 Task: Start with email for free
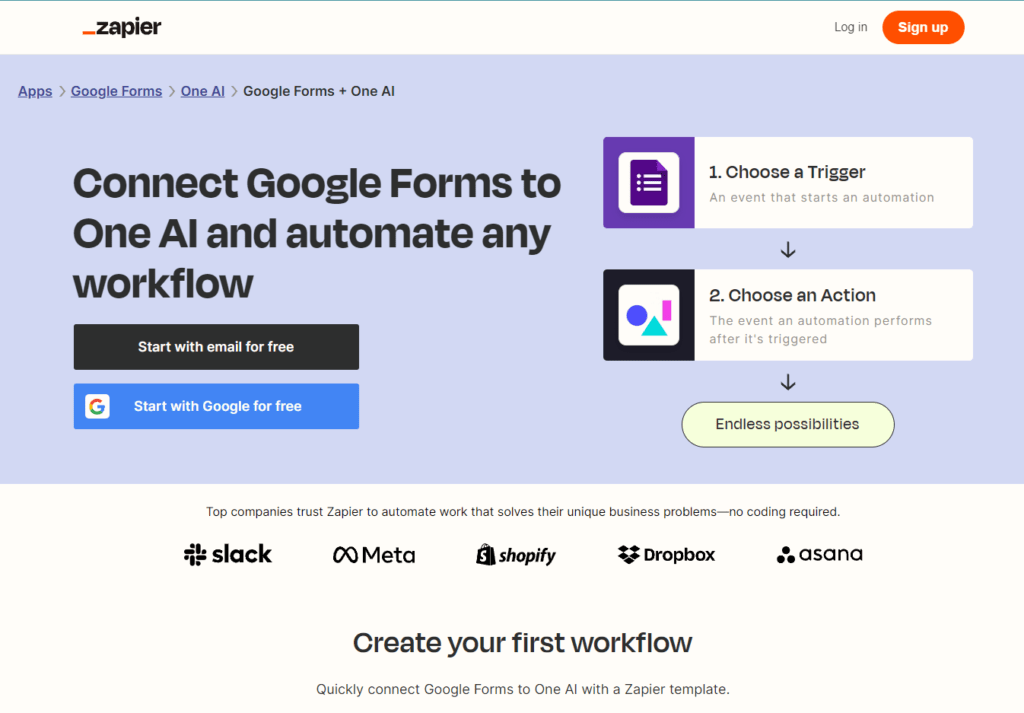pyautogui.click(x=216, y=347)
